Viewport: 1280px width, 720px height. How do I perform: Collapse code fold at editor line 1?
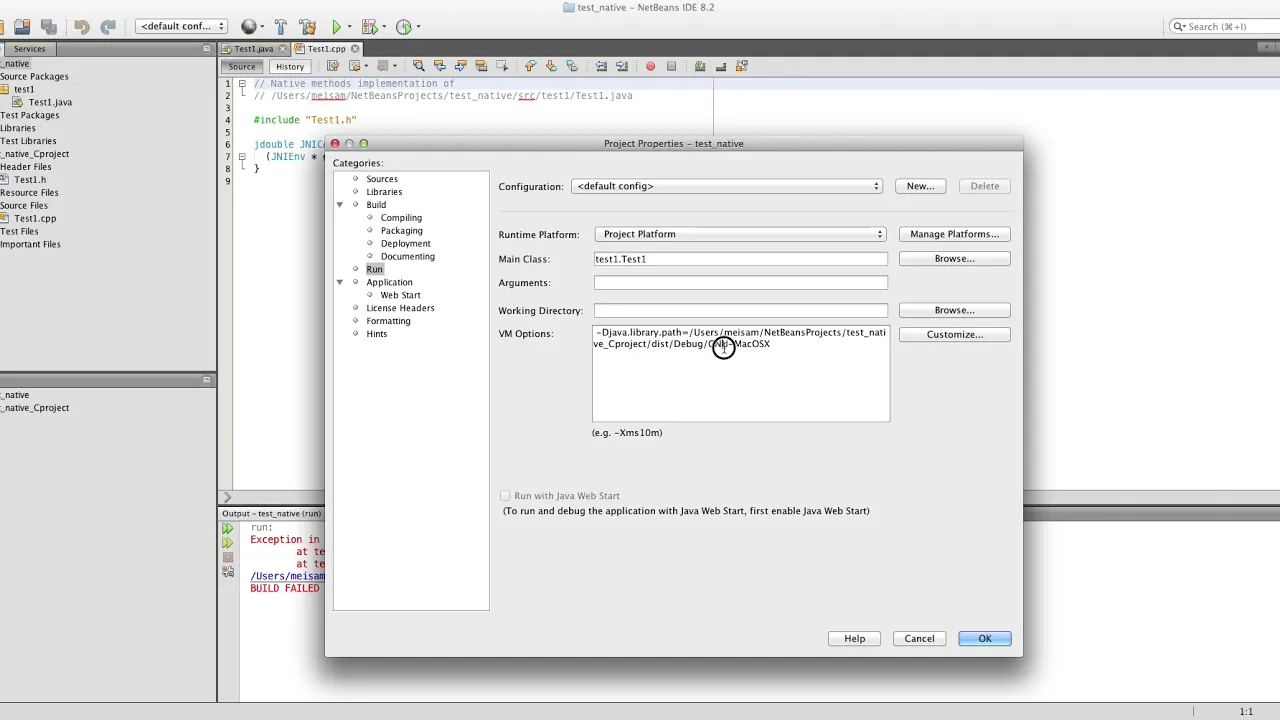pyautogui.click(x=242, y=84)
